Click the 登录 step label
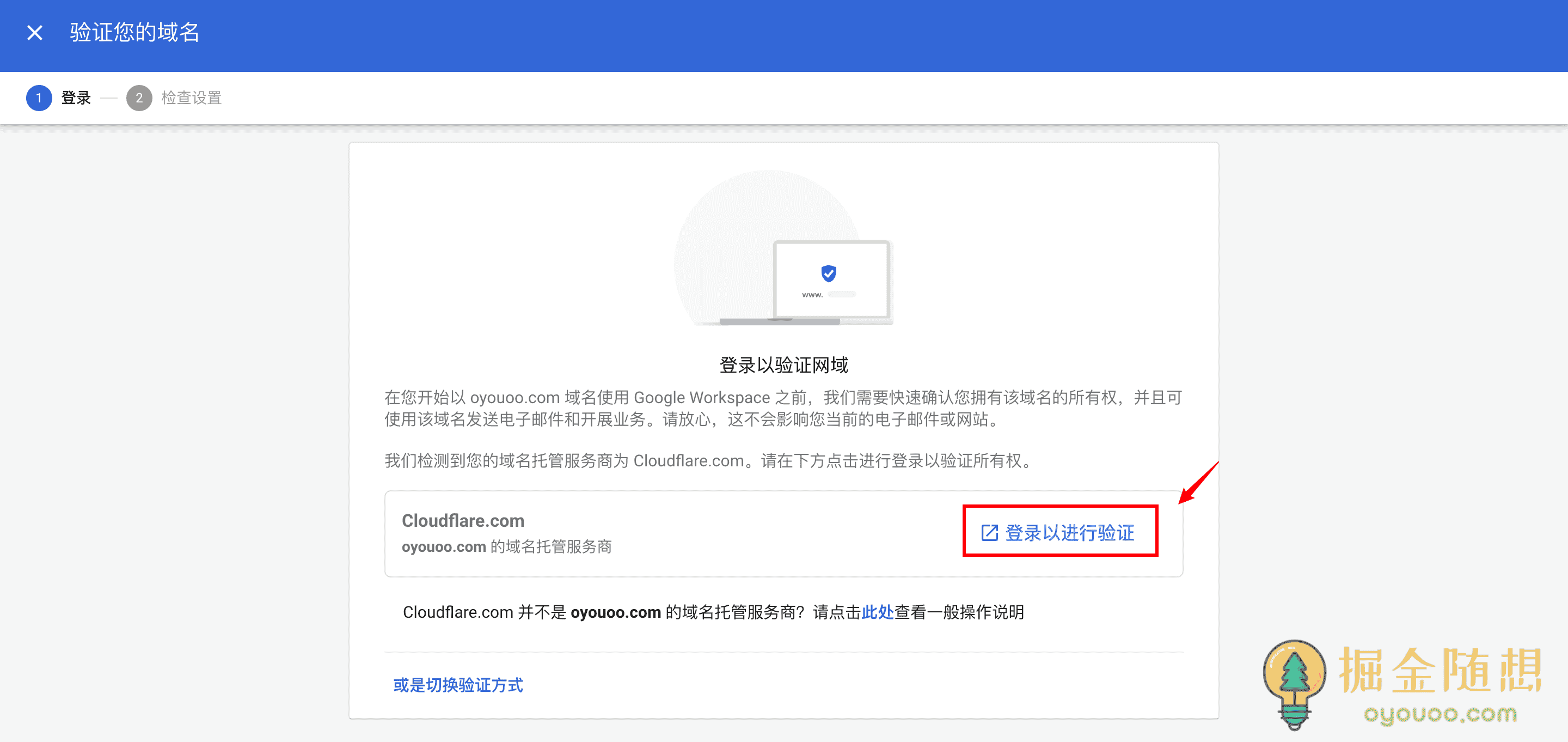1568x742 pixels. tap(76, 98)
